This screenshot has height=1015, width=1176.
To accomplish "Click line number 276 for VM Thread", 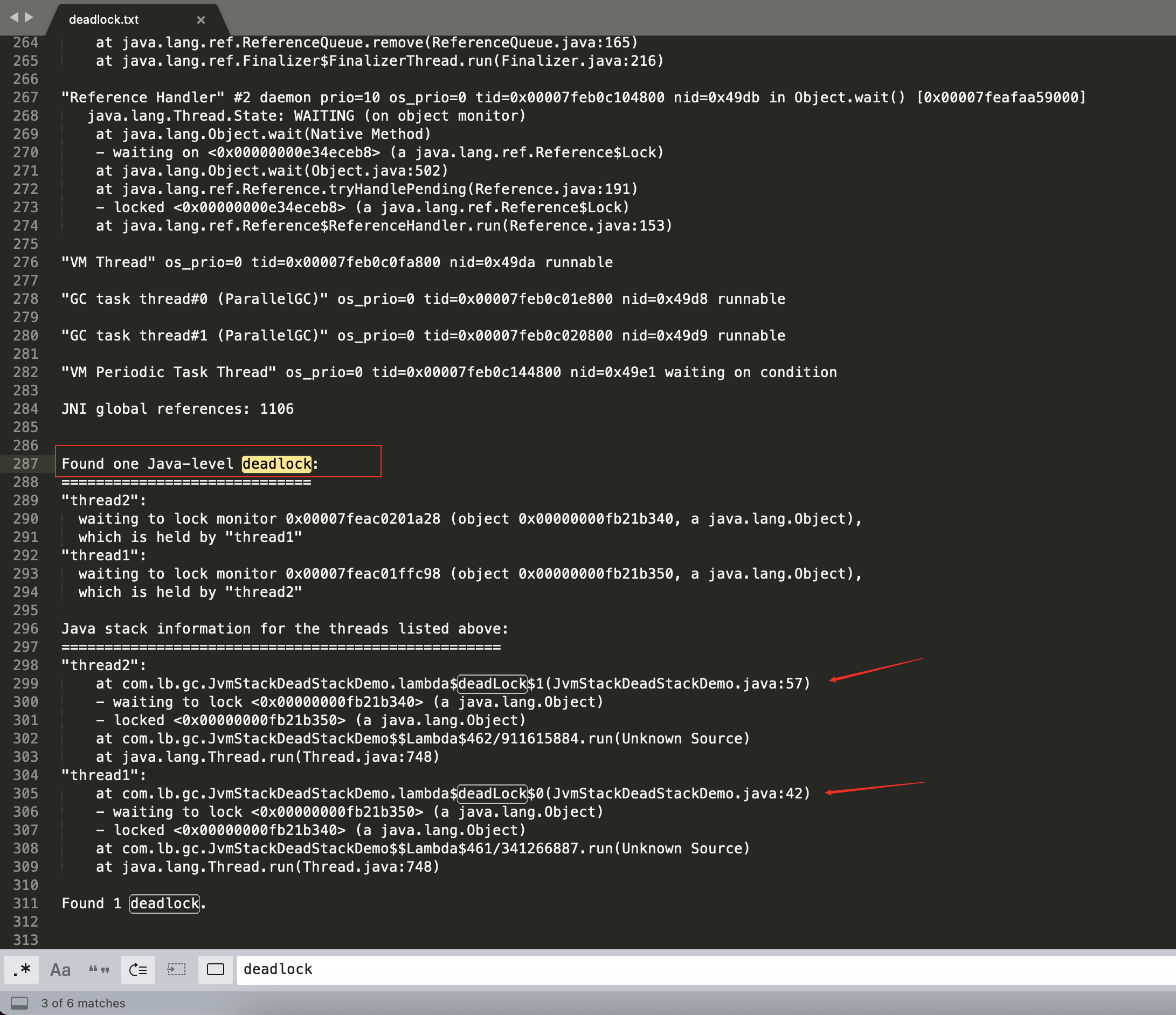I will [x=25, y=263].
